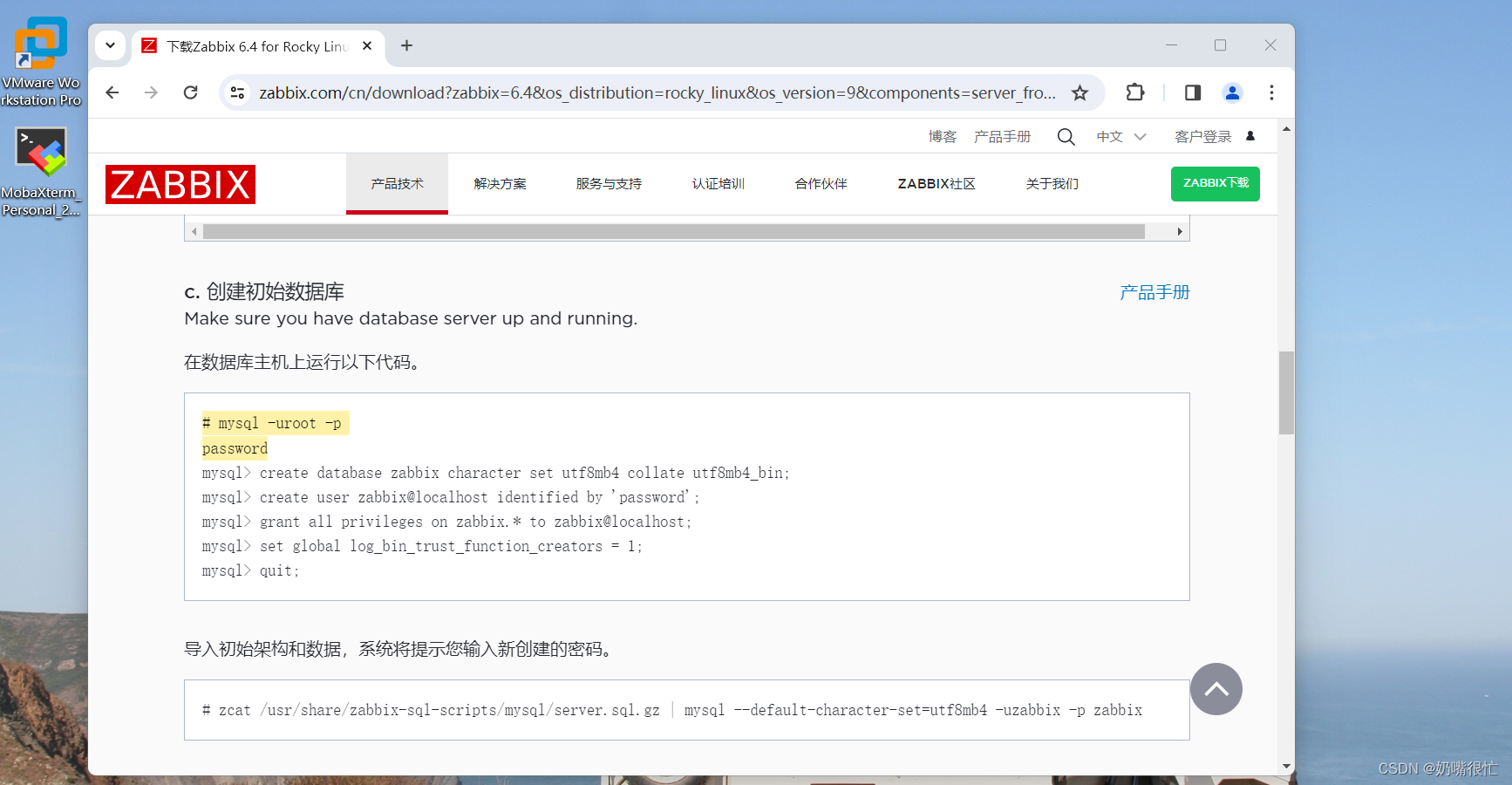
Task: Open MobaXterm Personal desktop shortcut
Action: [x=41, y=172]
